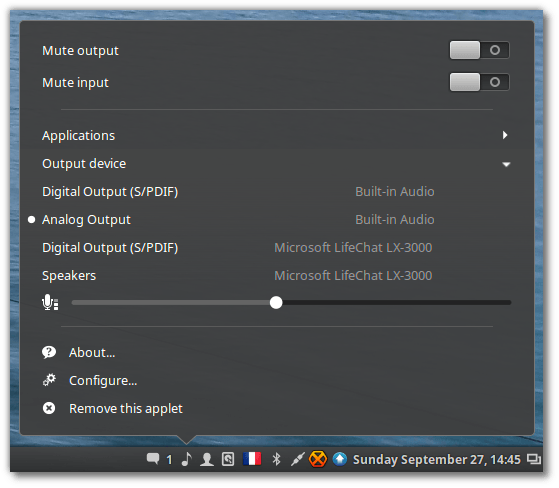Click the date and time clock
Screen dimensions: 559x488
[x=437, y=459]
